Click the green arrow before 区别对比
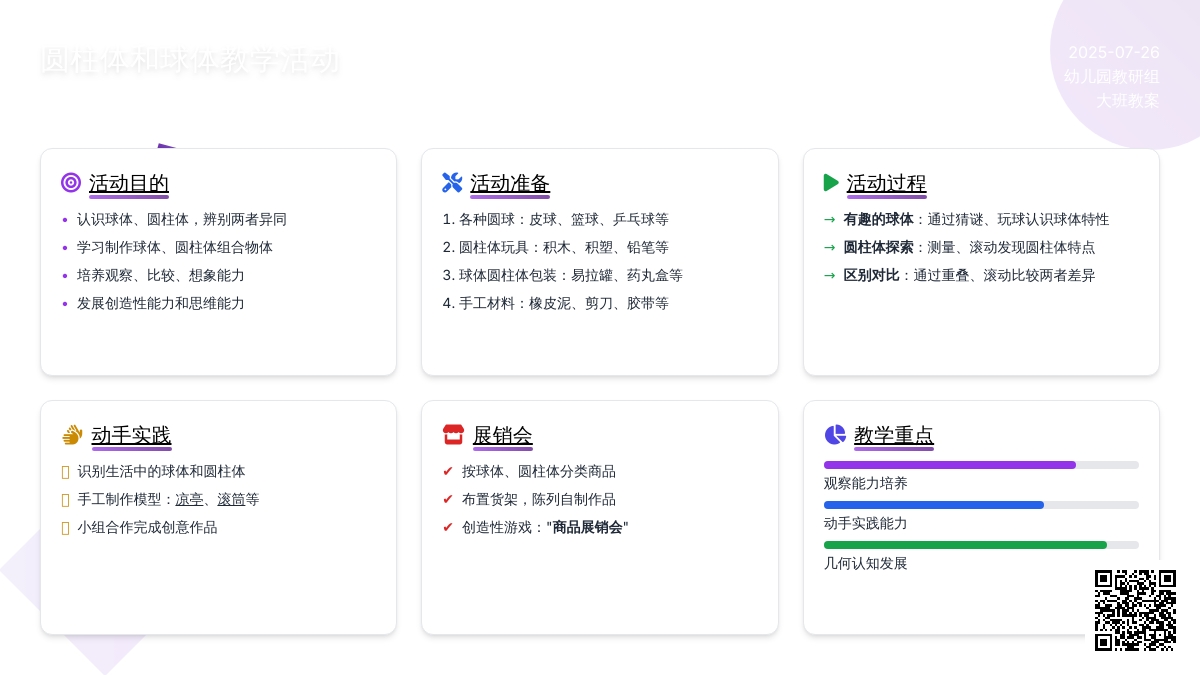The image size is (1200, 675). [x=829, y=275]
